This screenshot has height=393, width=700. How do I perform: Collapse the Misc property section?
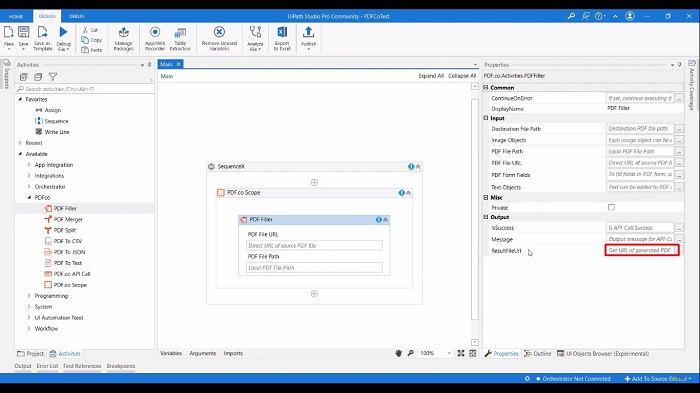[x=486, y=197]
